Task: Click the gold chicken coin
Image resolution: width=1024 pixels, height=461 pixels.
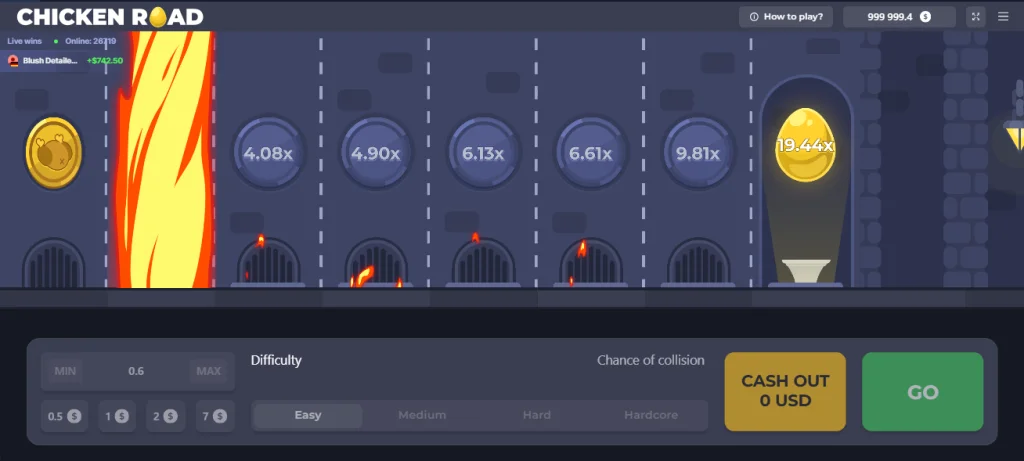Action: pos(54,153)
